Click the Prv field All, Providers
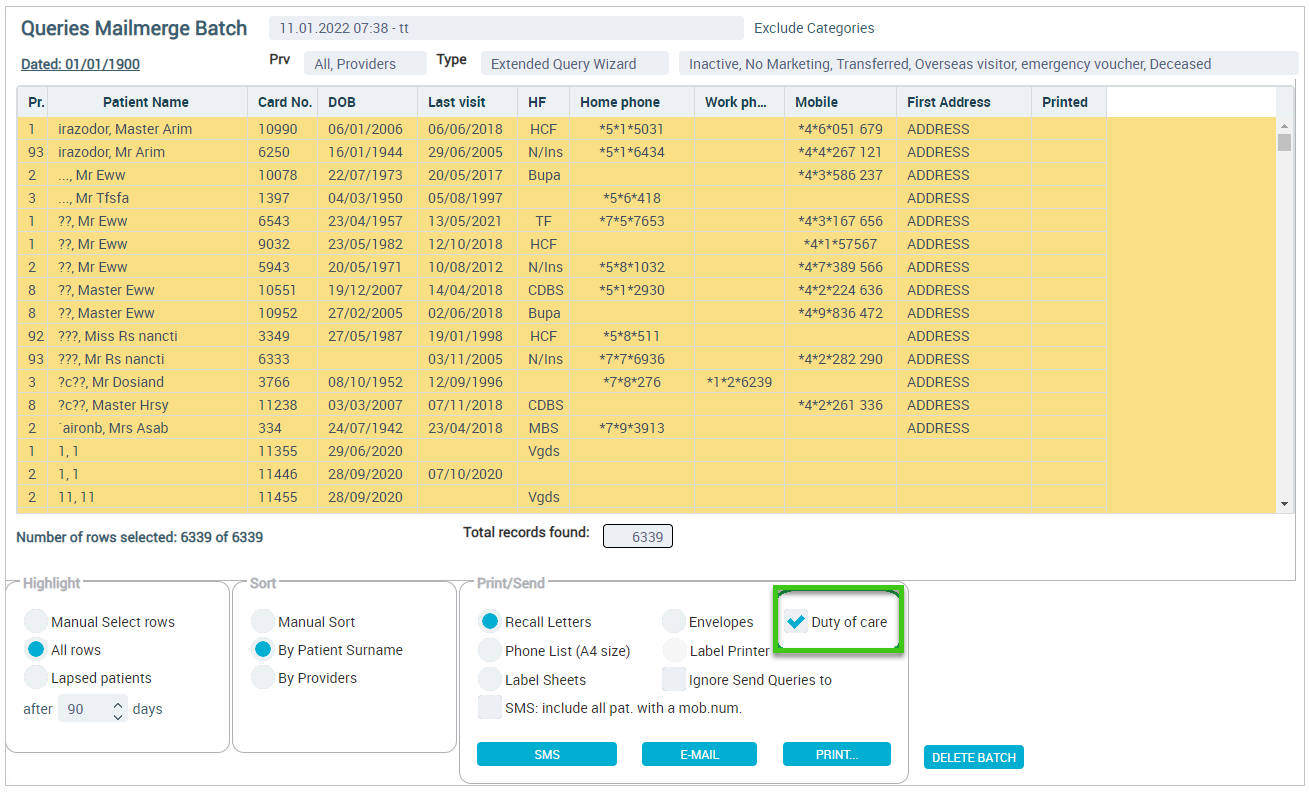 [x=365, y=63]
